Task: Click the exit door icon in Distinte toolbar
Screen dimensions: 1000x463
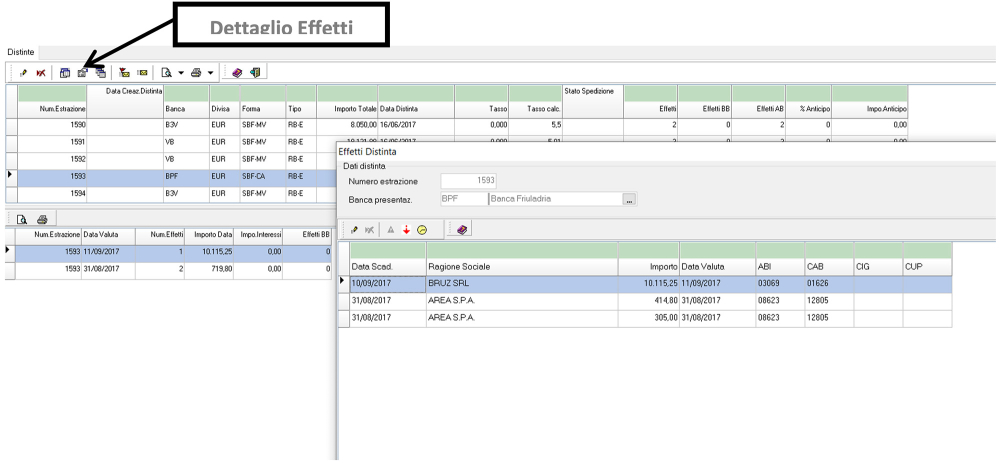Action: point(257,73)
